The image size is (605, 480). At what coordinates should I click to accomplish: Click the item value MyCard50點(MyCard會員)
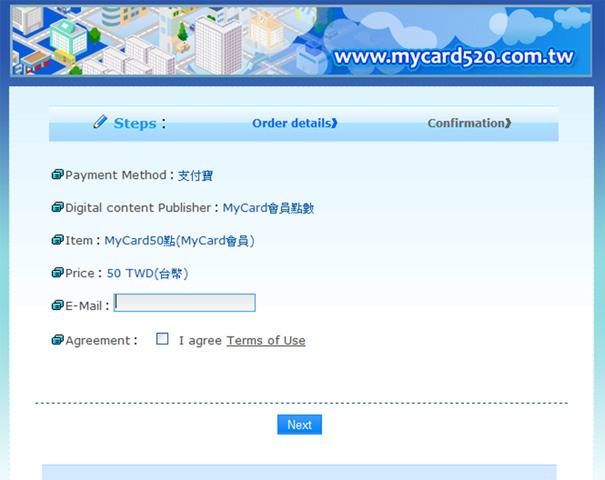pos(179,241)
